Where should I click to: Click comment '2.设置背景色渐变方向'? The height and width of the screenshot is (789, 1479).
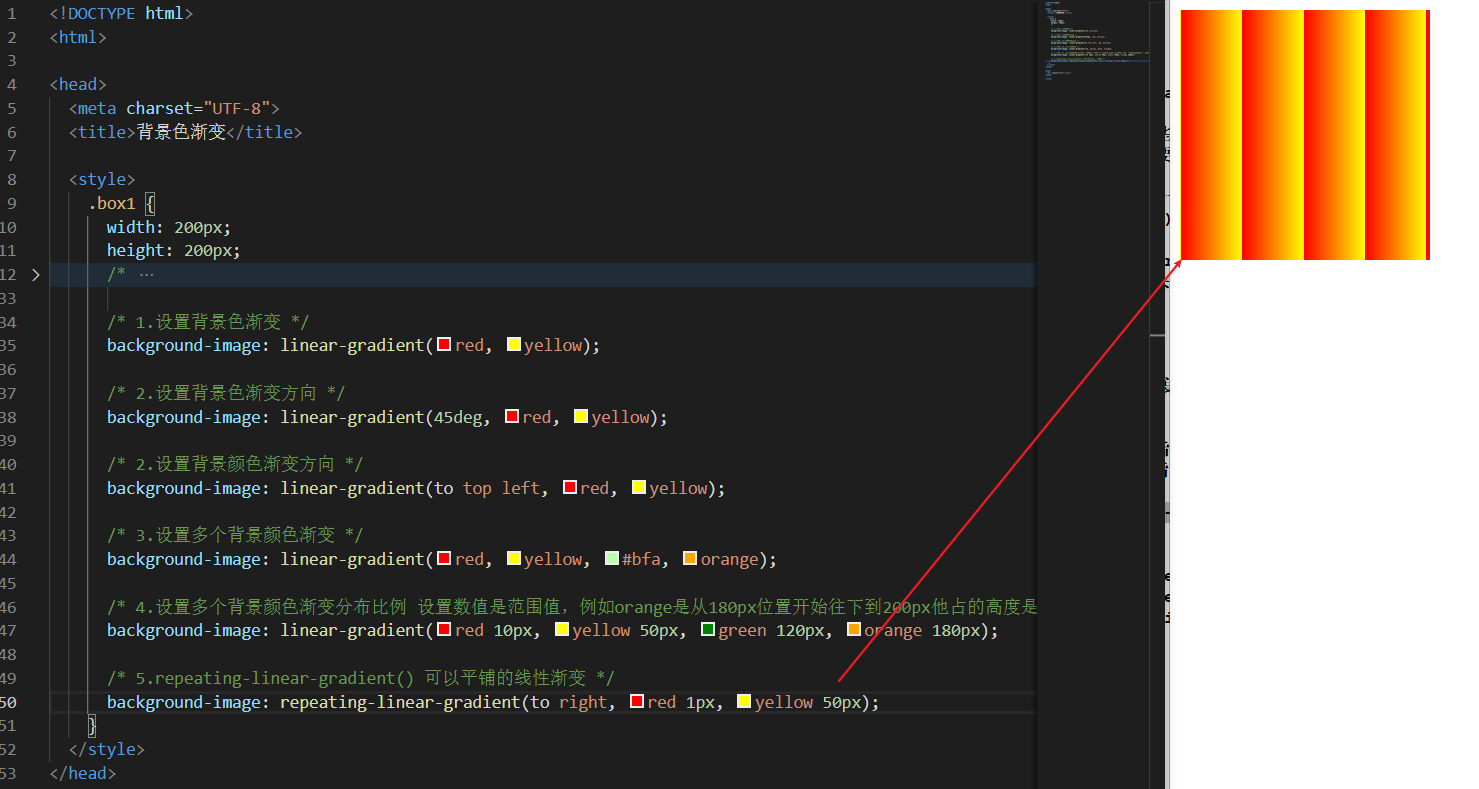click(226, 393)
